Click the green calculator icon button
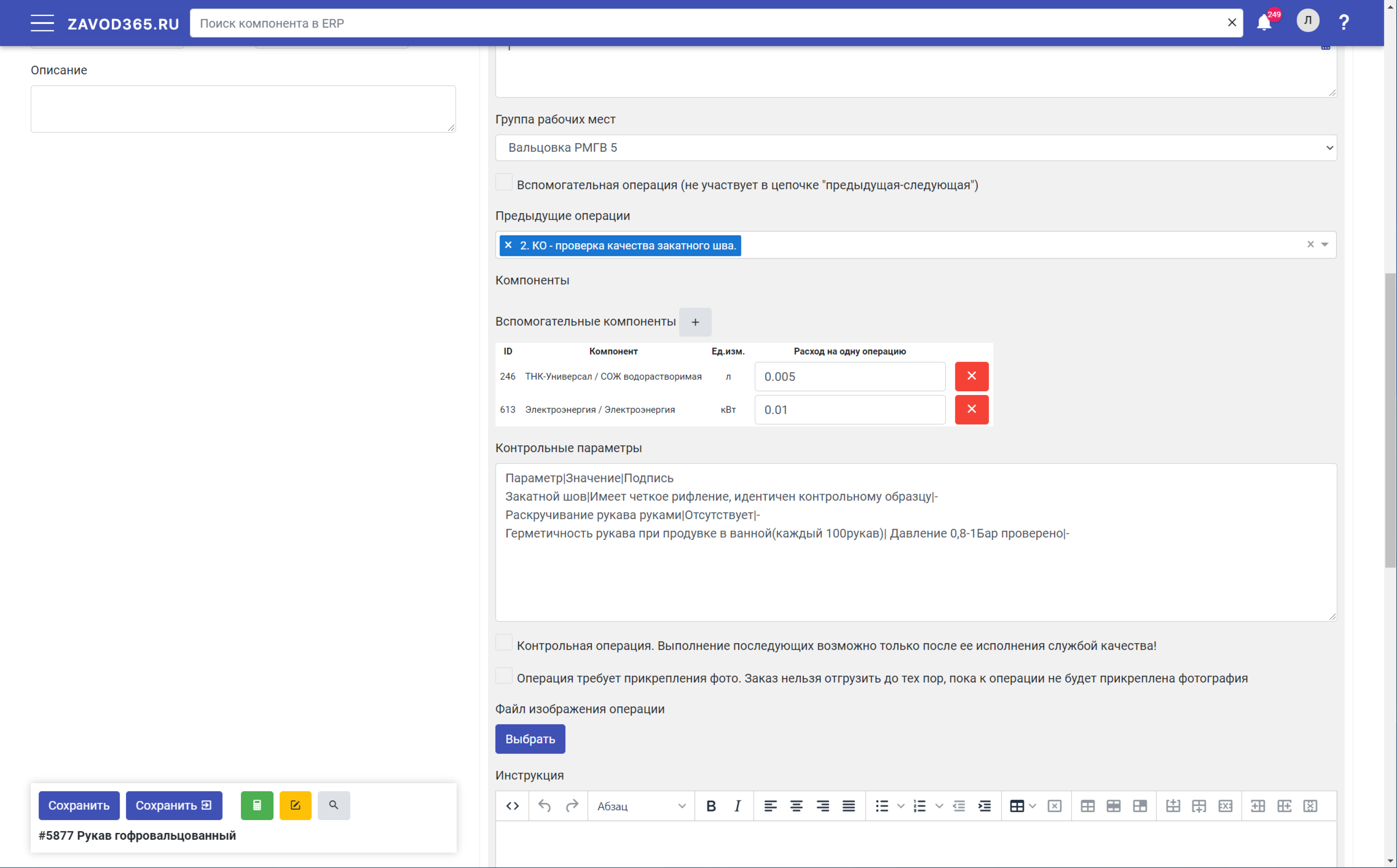 tap(256, 805)
